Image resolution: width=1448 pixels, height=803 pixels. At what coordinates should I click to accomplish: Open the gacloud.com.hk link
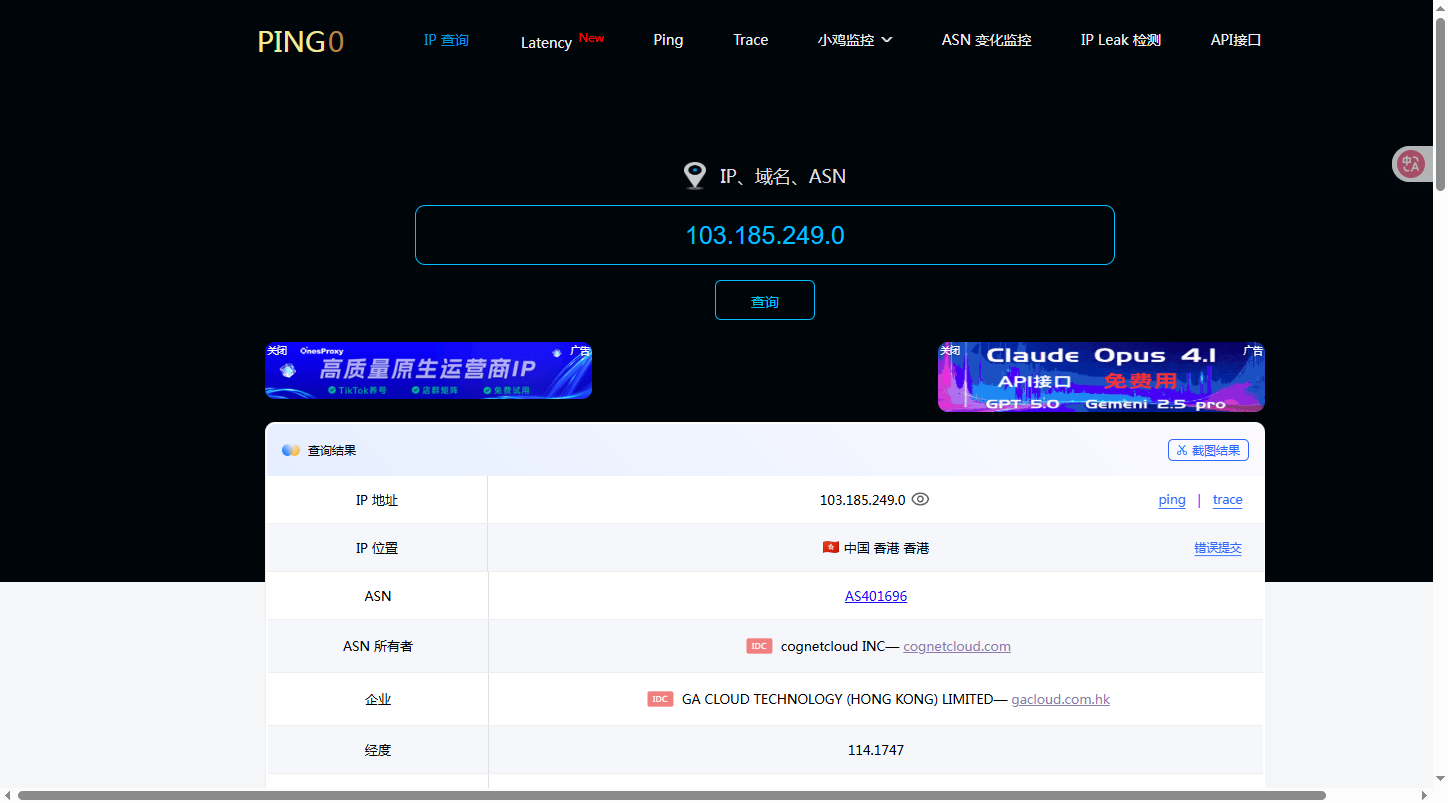coord(1061,699)
